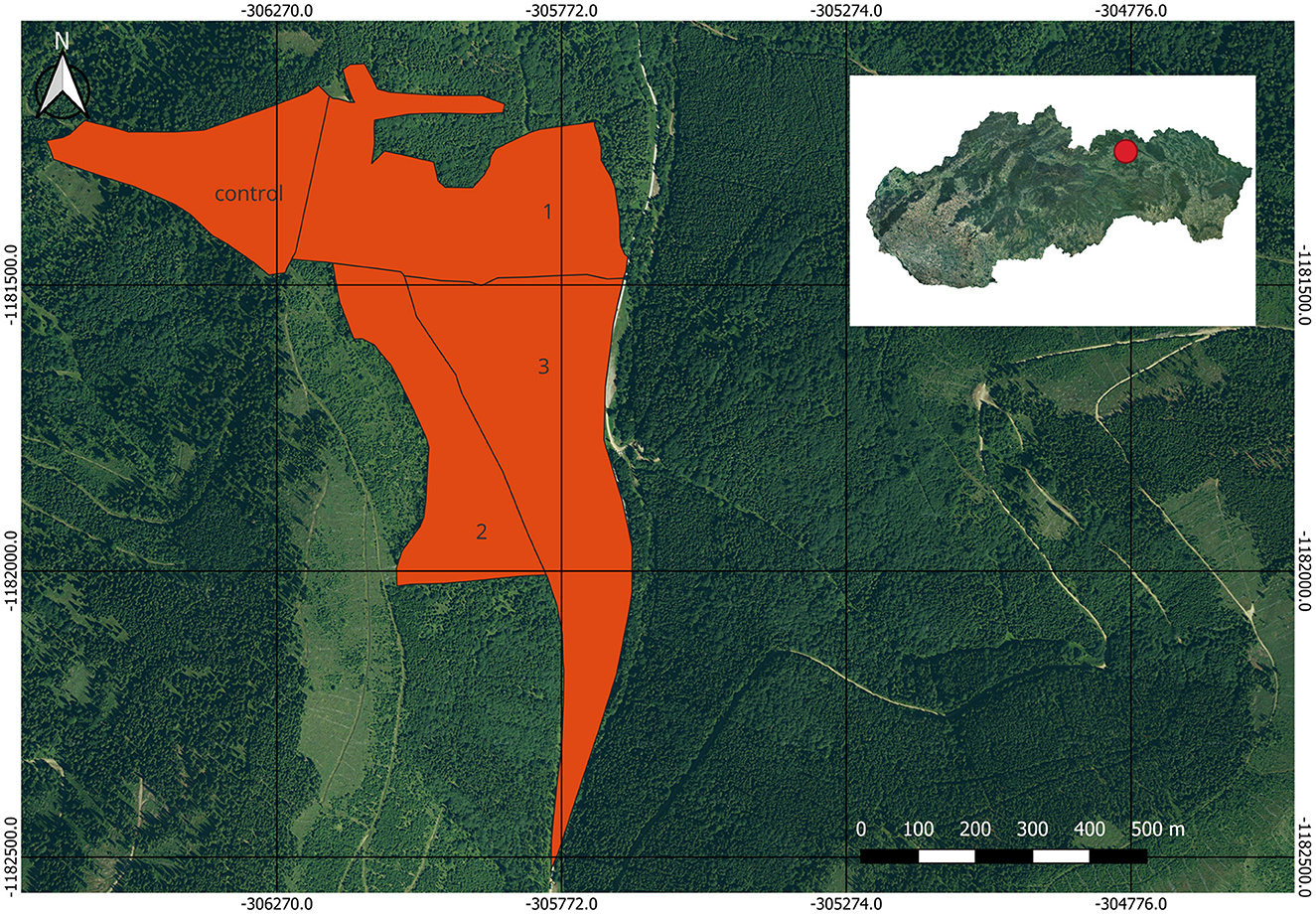Click '-306270.0' on the top axis
The width and height of the screenshot is (1316, 914).
pos(275,11)
